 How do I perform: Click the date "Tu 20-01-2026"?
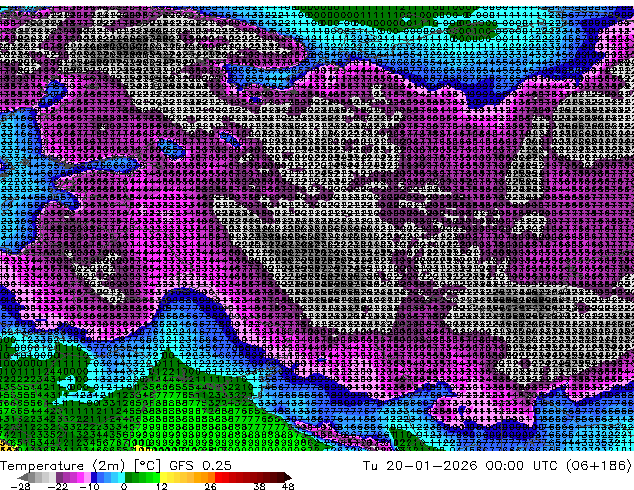click(420, 466)
